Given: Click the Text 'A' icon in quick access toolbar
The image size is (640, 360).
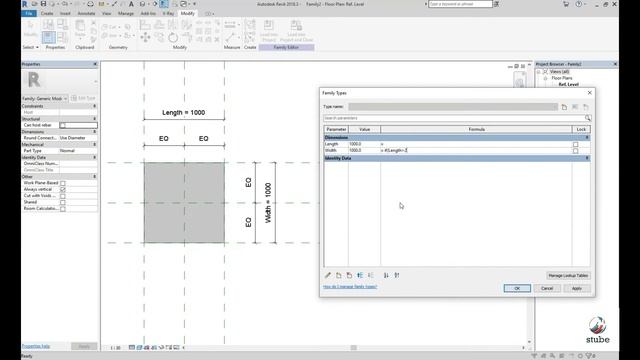Looking at the screenshot, I should (131, 4).
